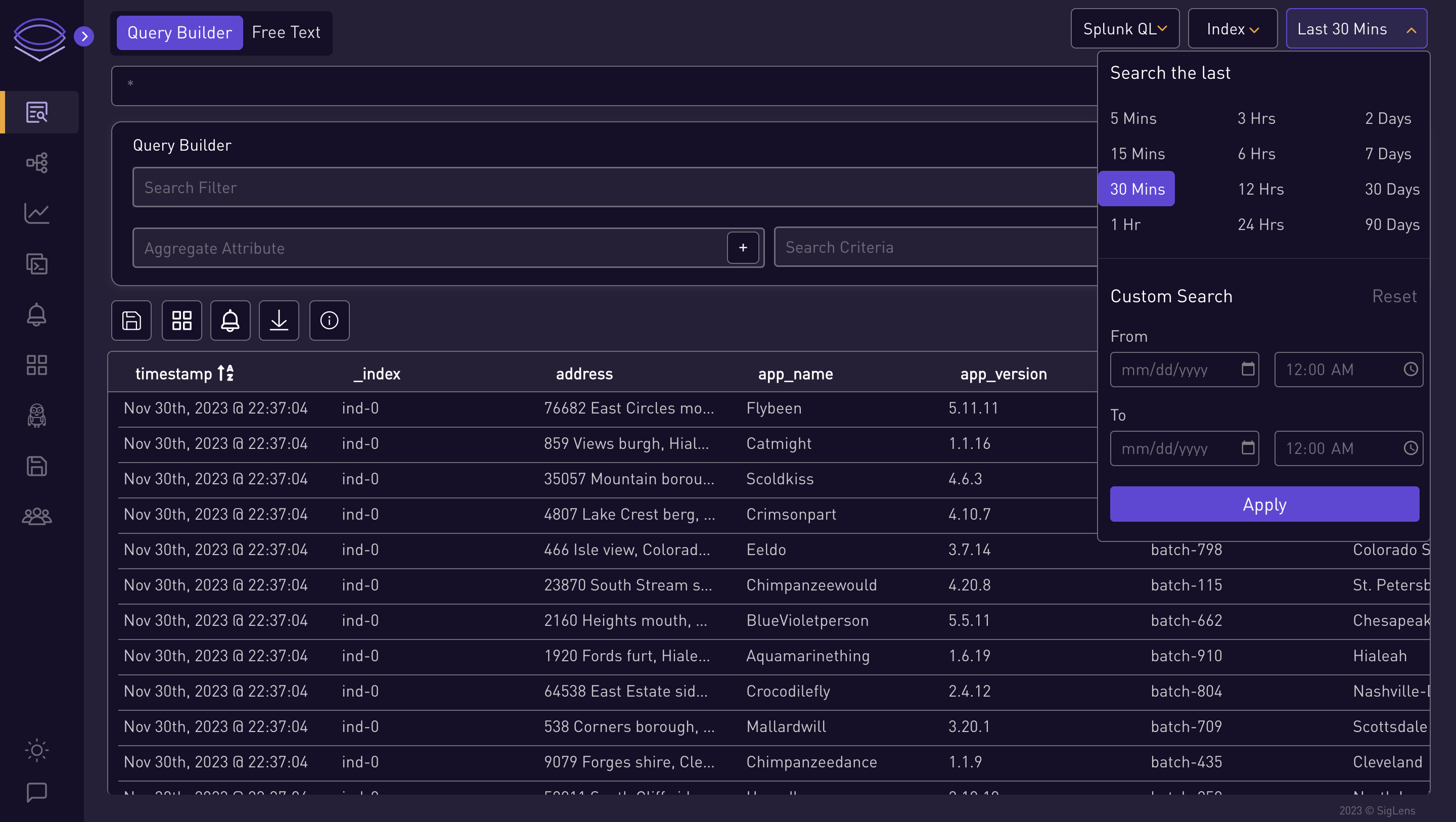
Task: Open the Index dropdown
Action: tap(1233, 29)
